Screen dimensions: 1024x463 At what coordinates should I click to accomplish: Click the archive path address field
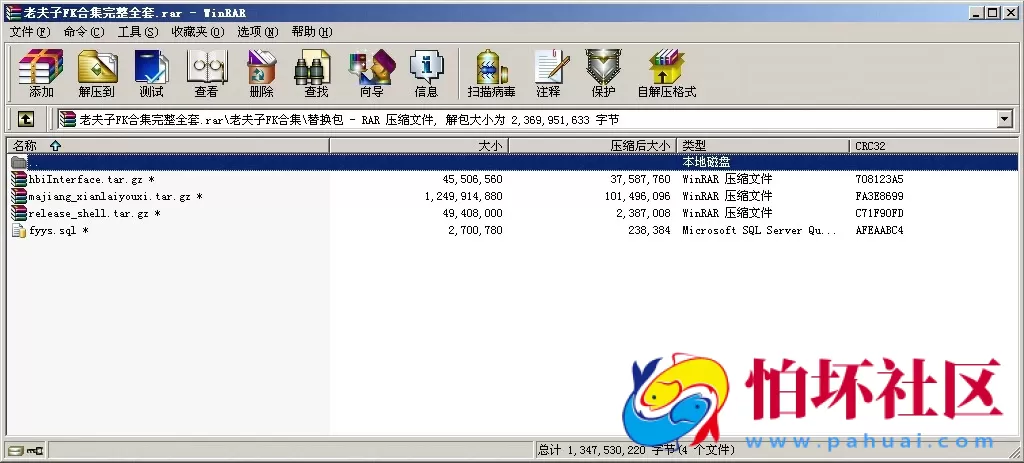click(x=528, y=119)
